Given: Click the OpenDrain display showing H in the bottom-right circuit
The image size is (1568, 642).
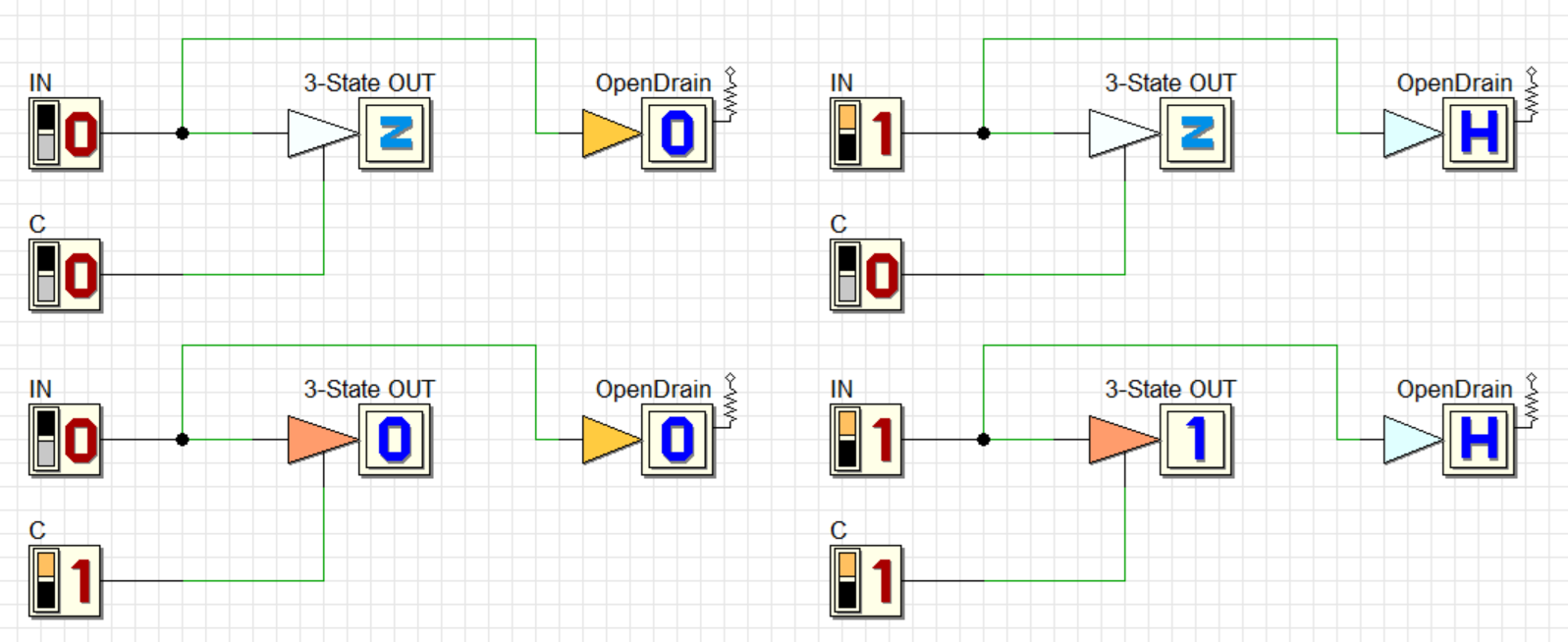Looking at the screenshot, I should [x=1480, y=440].
